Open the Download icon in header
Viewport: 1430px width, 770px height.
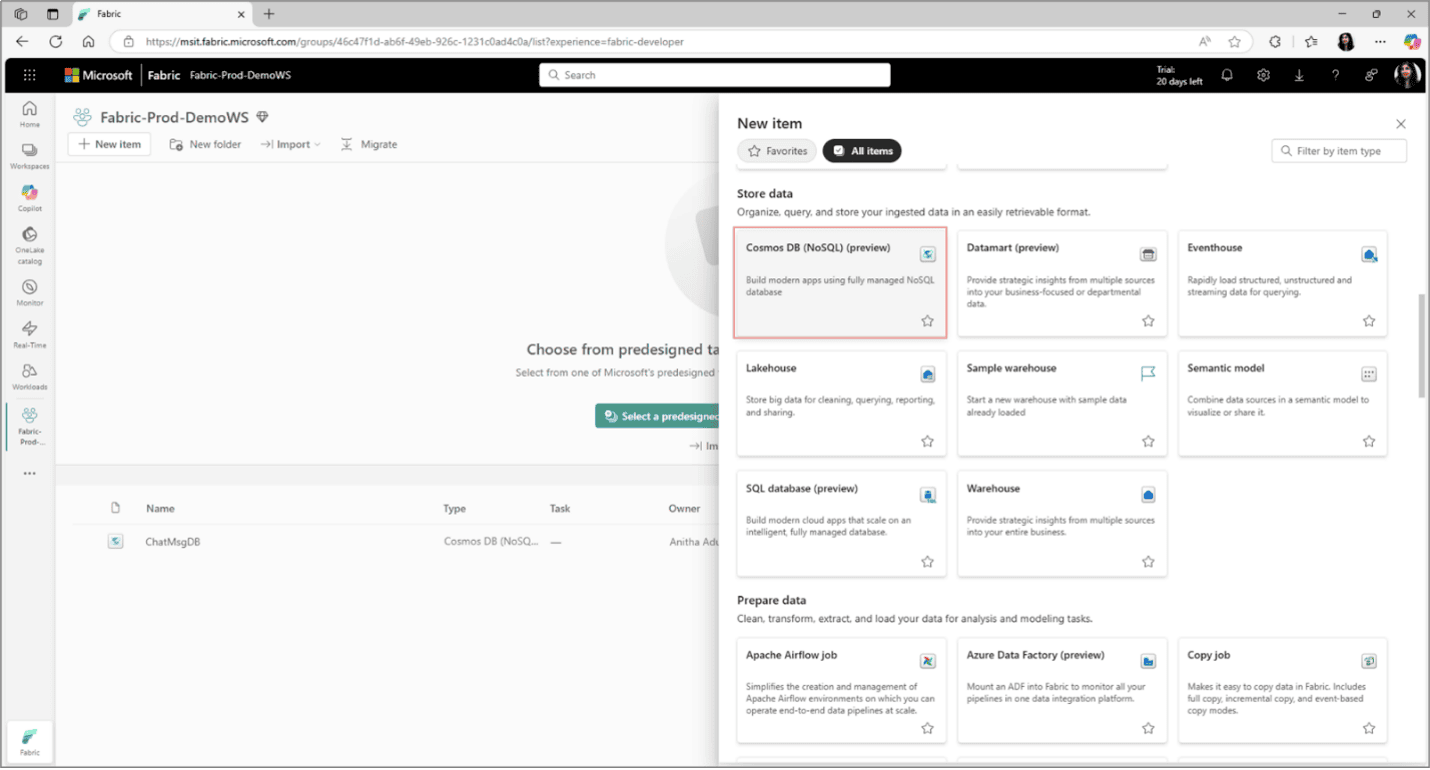coord(1299,75)
